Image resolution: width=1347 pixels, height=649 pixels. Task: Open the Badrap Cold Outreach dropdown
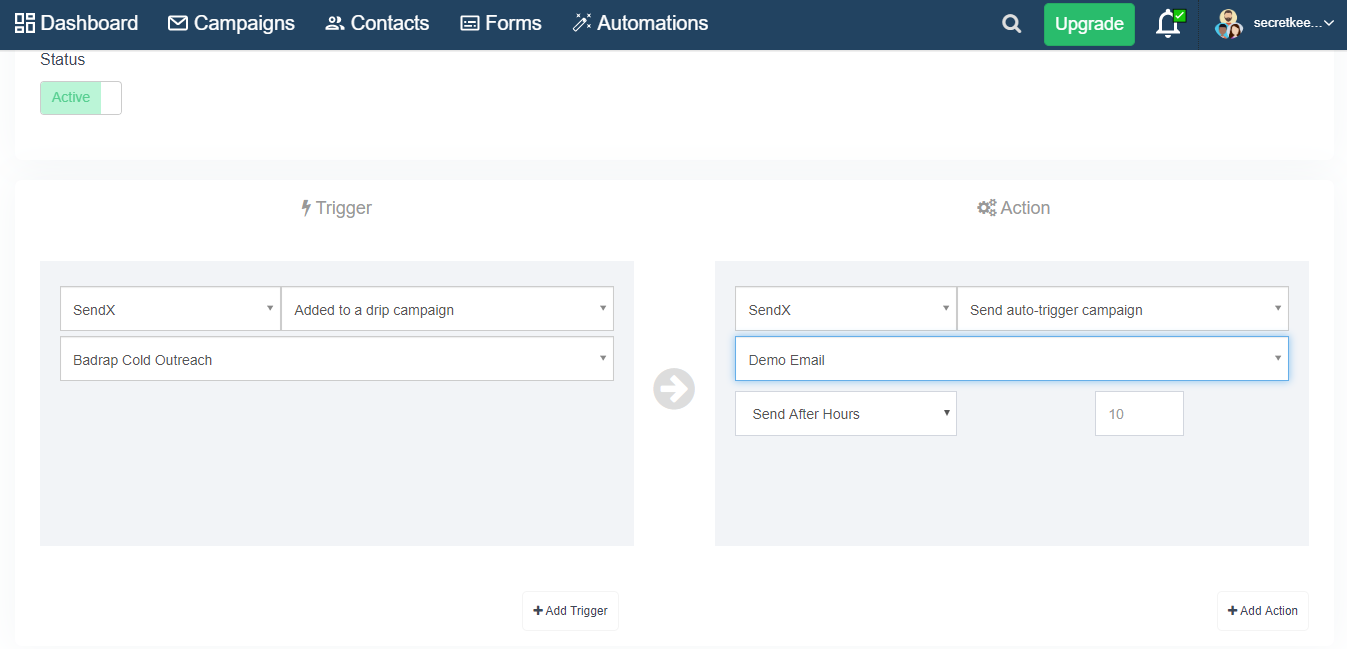pyautogui.click(x=337, y=359)
